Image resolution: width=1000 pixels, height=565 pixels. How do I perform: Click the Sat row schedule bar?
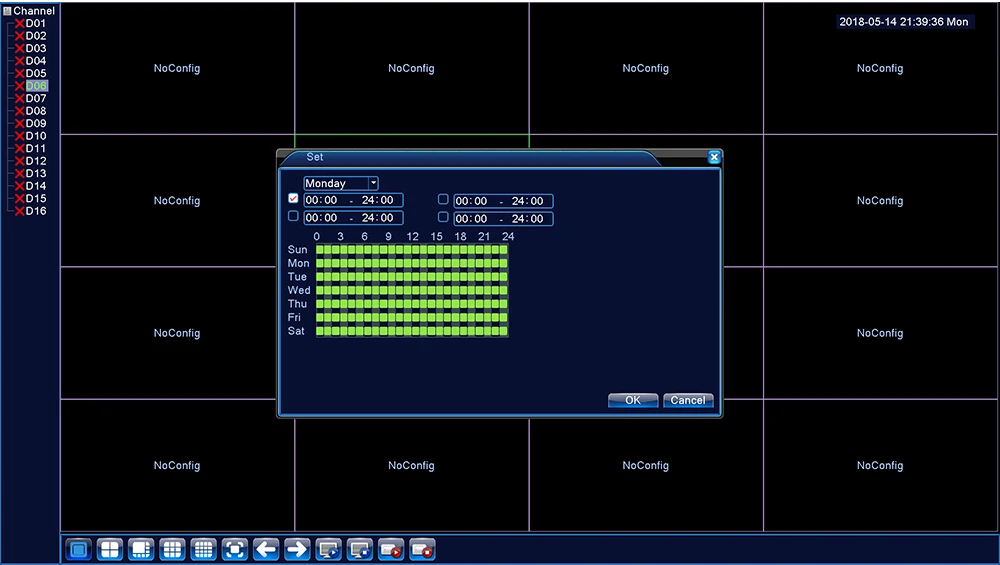point(412,331)
